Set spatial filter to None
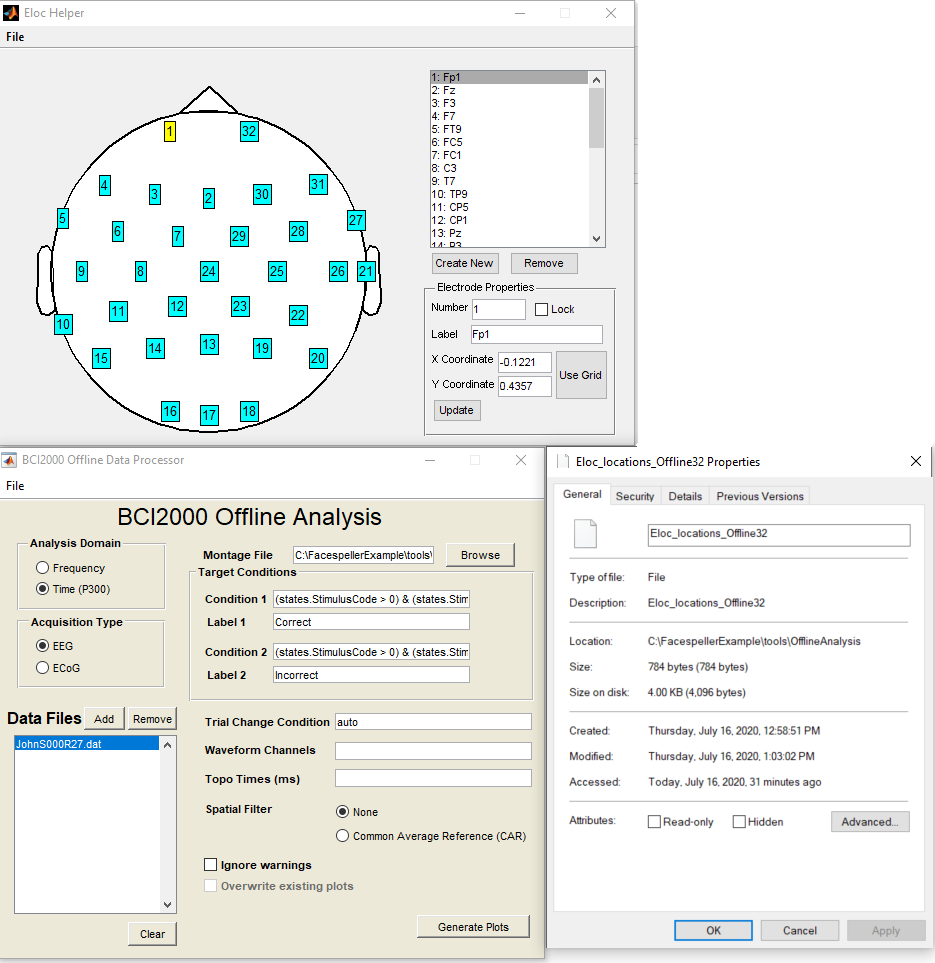Image resolution: width=935 pixels, height=963 pixels. coord(343,812)
